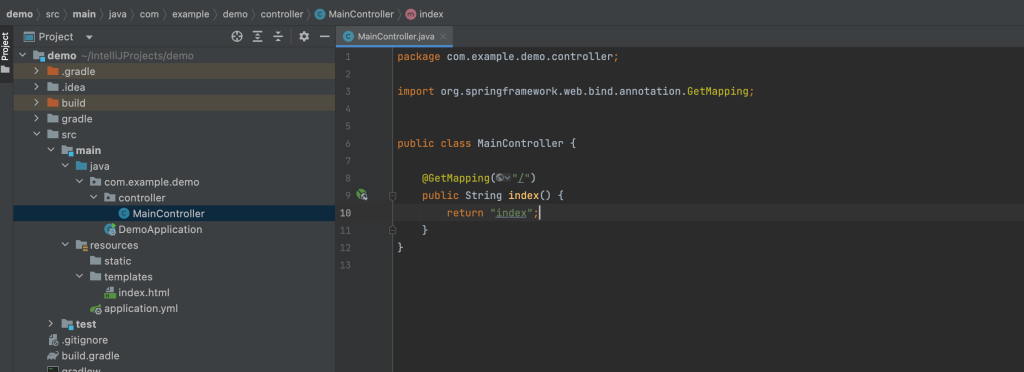Expand the .gradle folder
The width and height of the screenshot is (1024, 372).
[37, 71]
